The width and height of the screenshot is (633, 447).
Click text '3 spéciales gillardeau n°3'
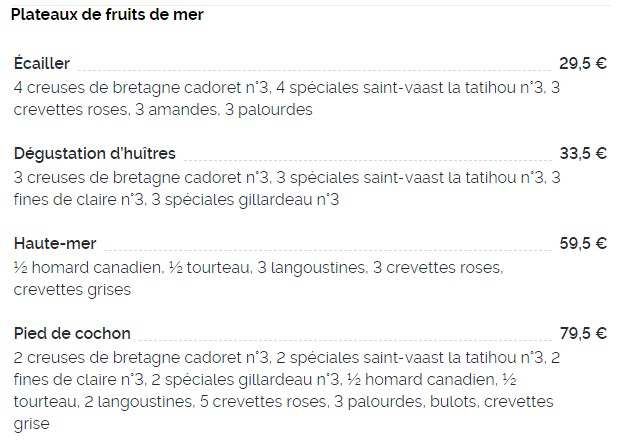tap(245, 200)
